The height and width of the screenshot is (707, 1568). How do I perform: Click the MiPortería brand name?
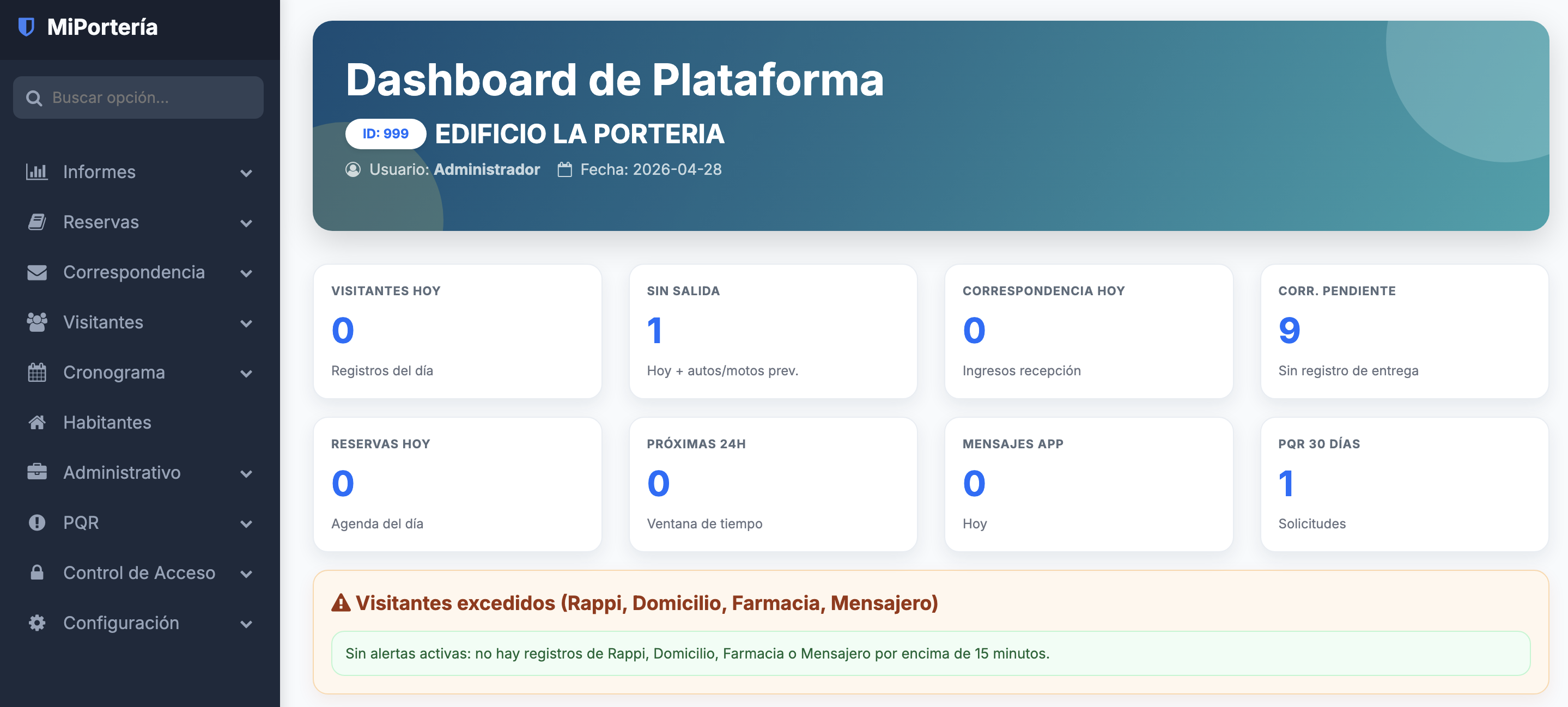[102, 27]
